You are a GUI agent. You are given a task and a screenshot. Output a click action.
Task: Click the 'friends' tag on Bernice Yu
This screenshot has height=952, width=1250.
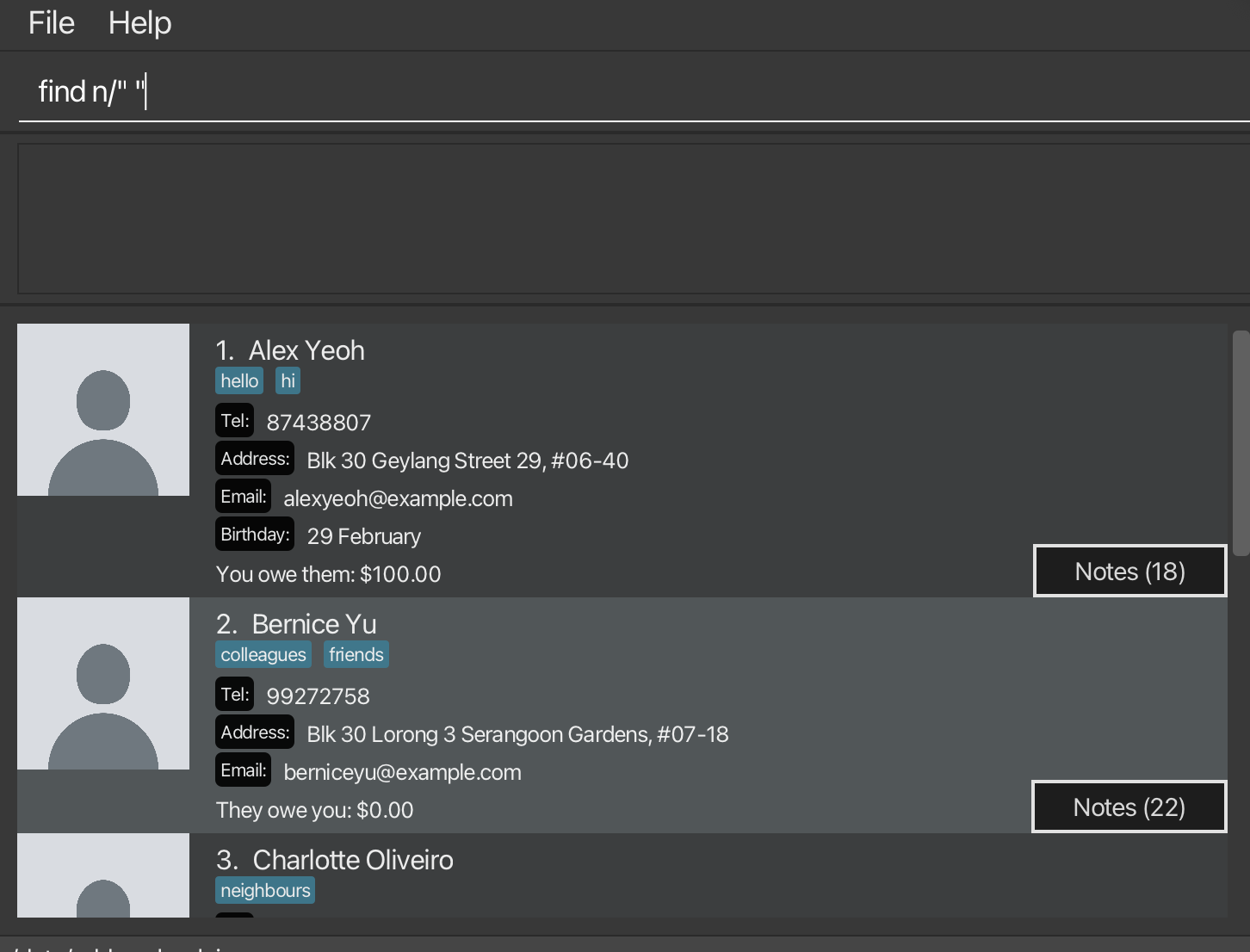click(x=356, y=654)
